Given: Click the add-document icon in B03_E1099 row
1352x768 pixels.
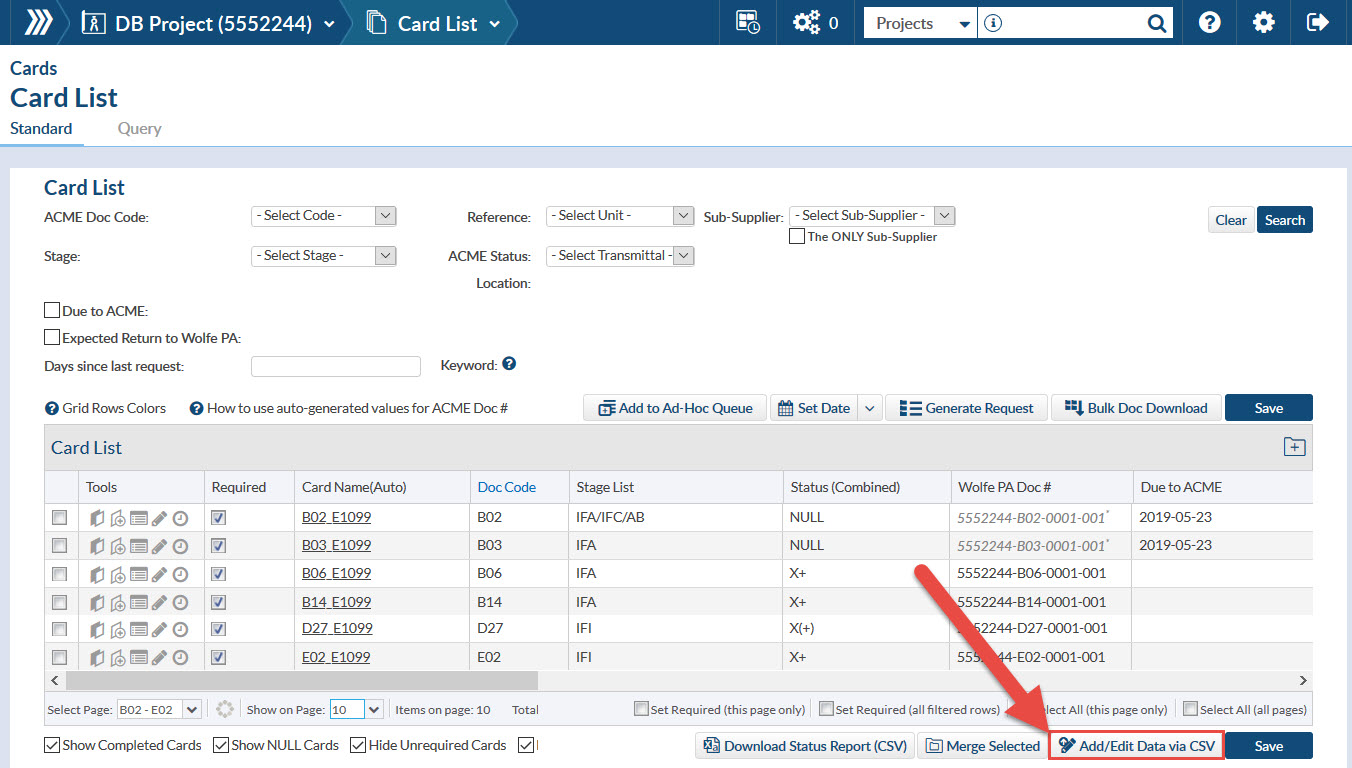Looking at the screenshot, I should 118,546.
